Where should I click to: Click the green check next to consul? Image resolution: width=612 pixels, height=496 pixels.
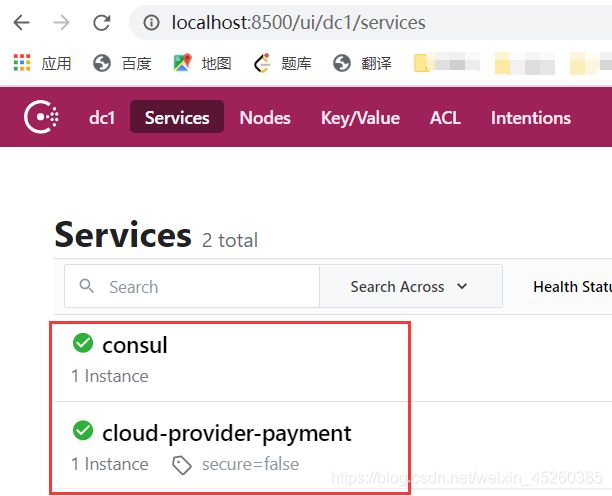click(83, 343)
